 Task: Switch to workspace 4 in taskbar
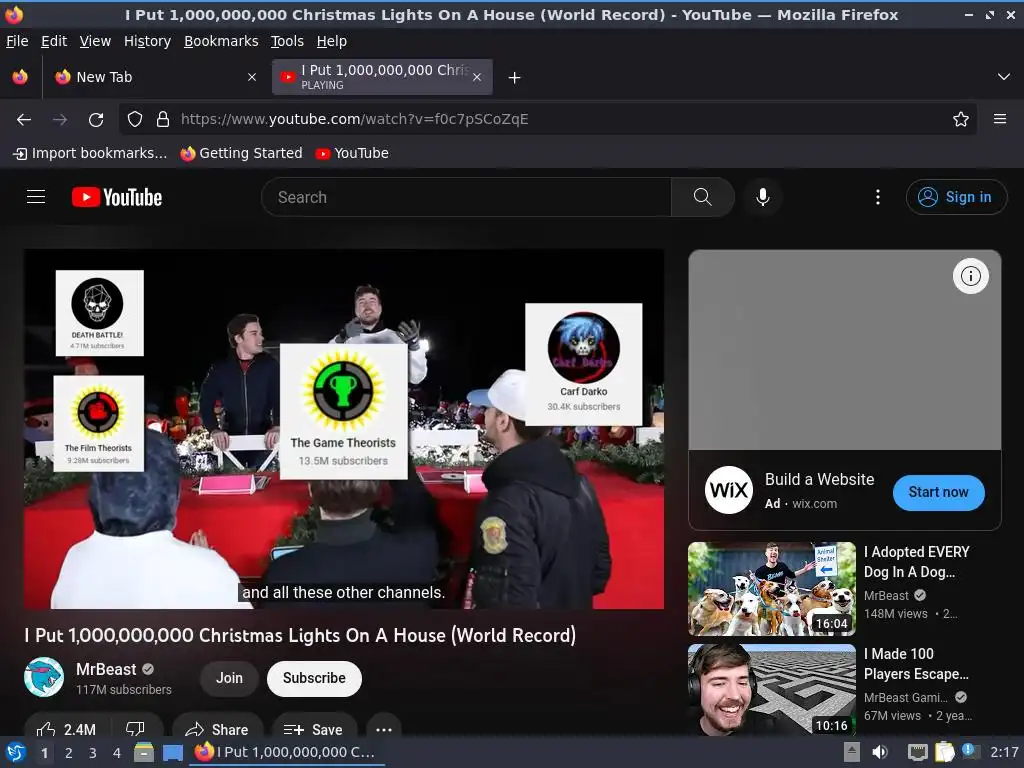pos(117,753)
